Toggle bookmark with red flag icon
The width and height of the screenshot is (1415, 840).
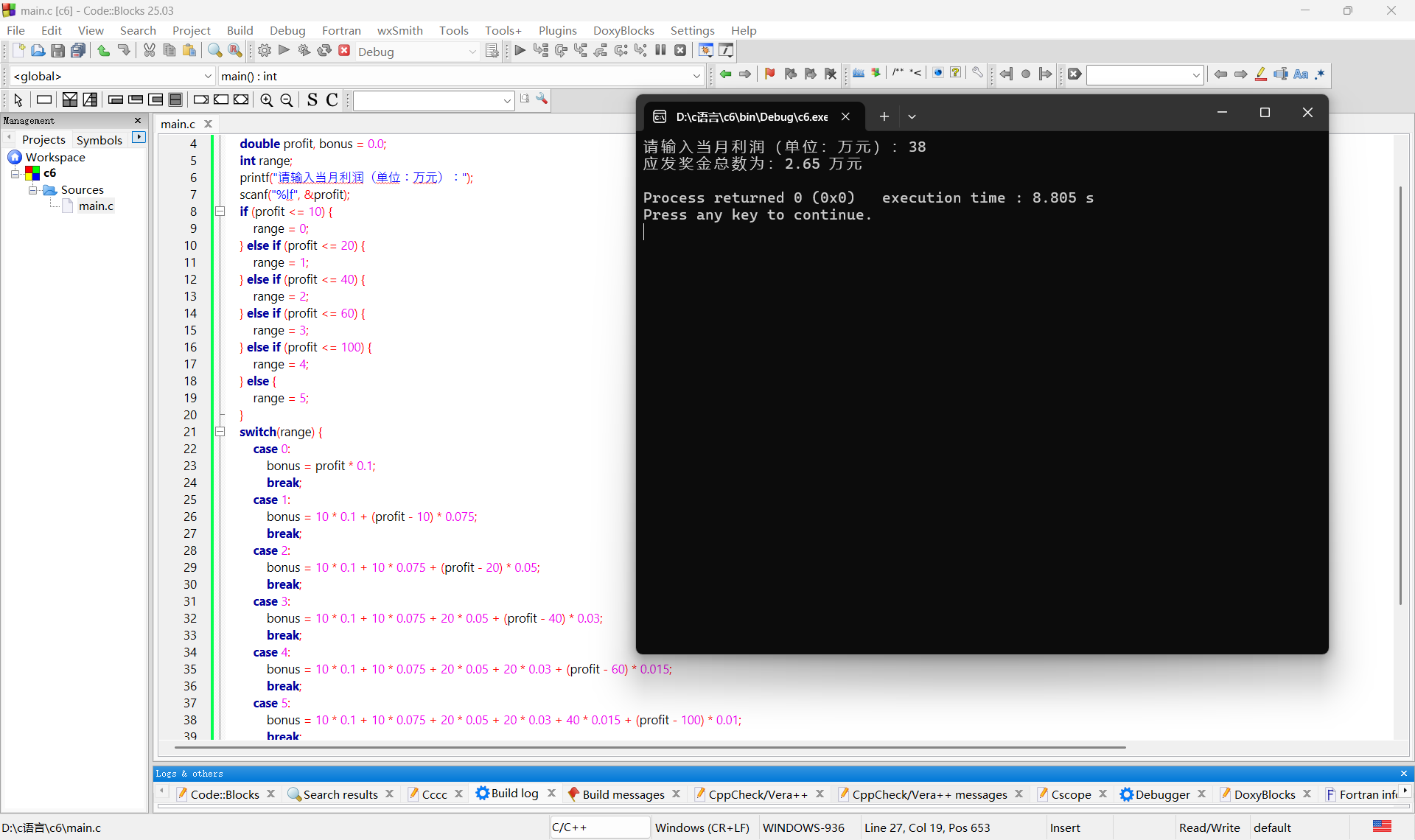tap(769, 74)
